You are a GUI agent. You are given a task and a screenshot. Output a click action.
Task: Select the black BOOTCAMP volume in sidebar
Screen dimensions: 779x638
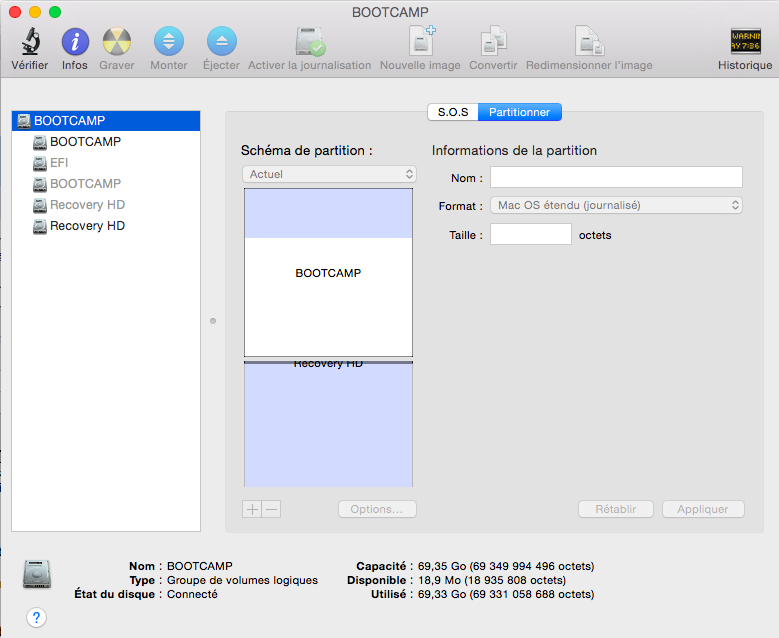coord(106,142)
